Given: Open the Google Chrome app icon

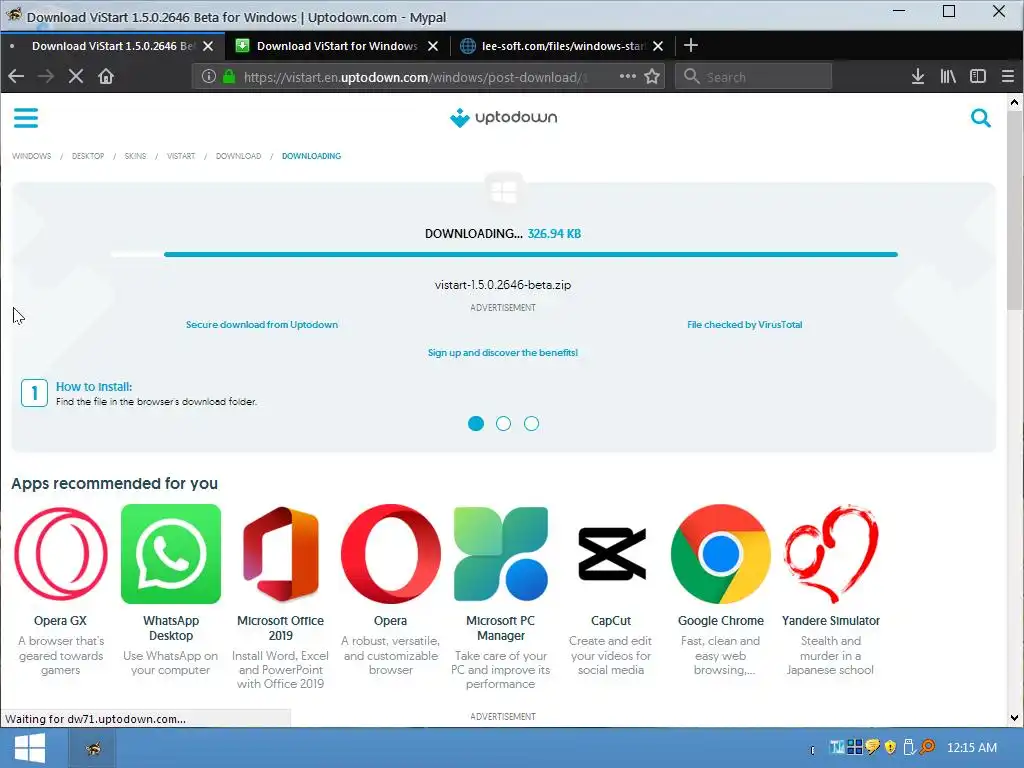Looking at the screenshot, I should (x=721, y=554).
